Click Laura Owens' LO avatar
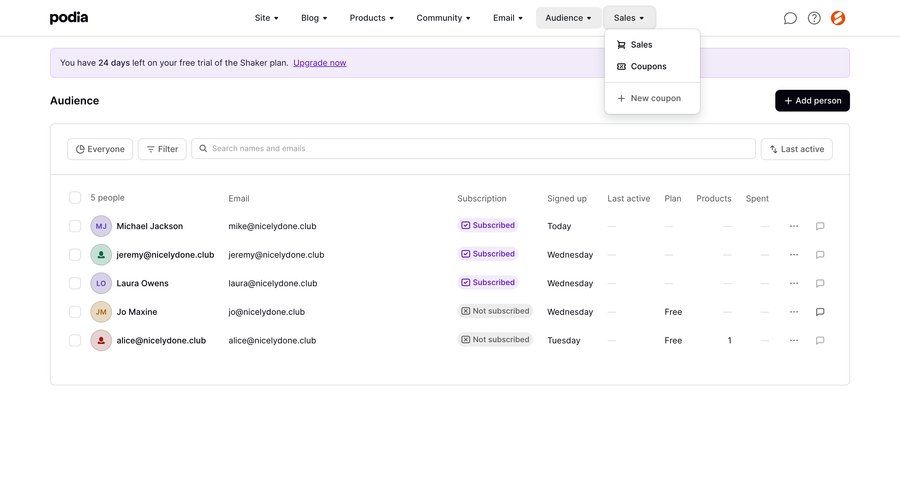 tap(101, 283)
